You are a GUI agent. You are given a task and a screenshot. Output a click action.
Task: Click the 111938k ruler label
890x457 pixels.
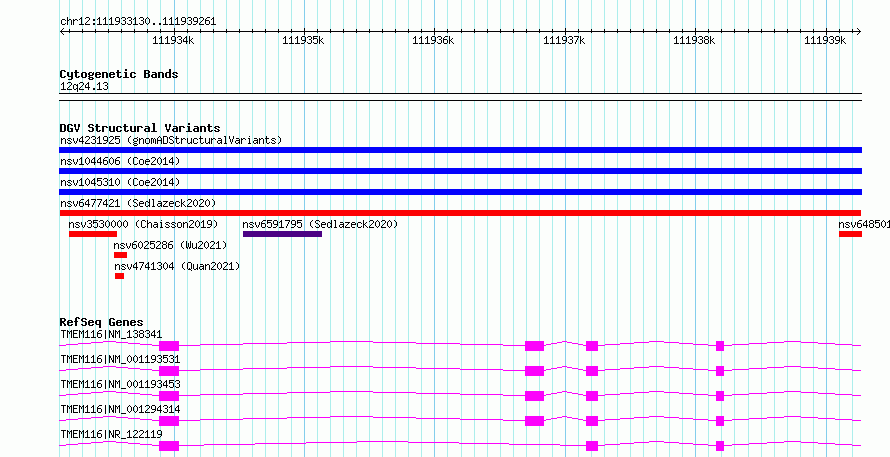(694, 40)
